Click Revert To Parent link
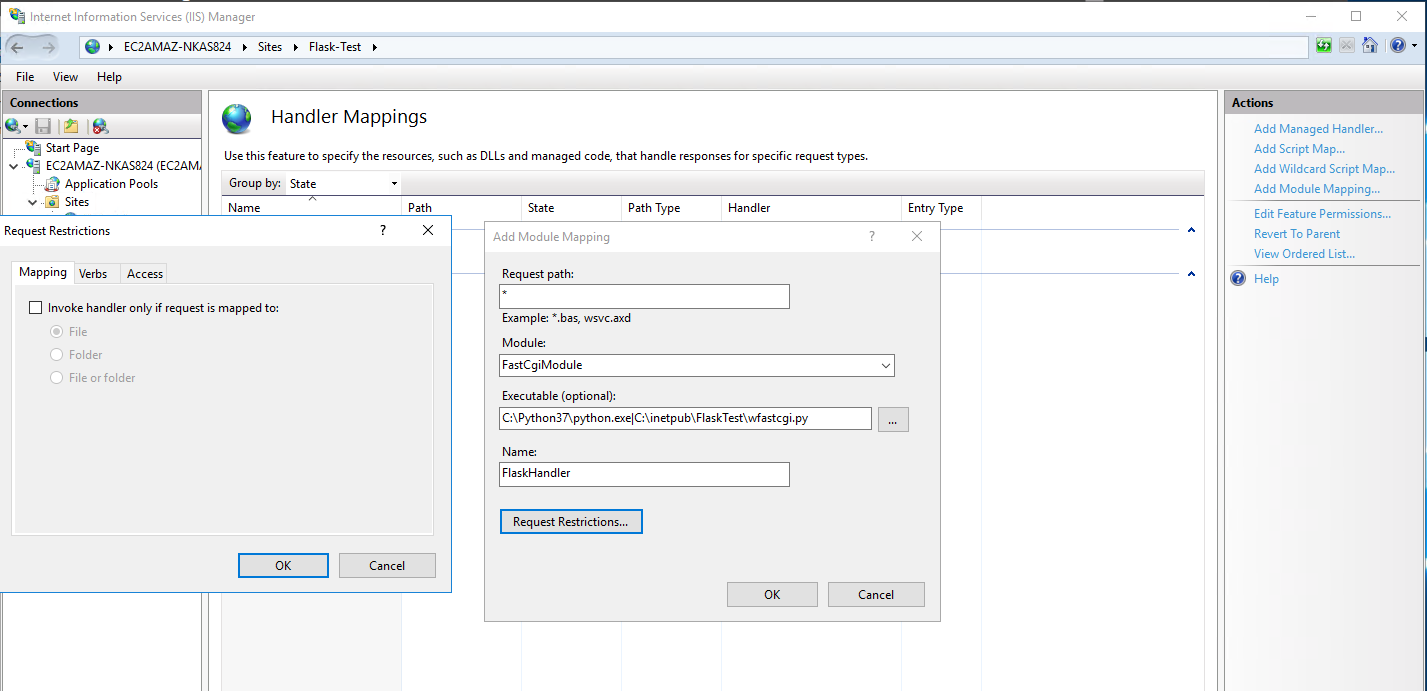This screenshot has width=1427, height=691. pos(1297,234)
